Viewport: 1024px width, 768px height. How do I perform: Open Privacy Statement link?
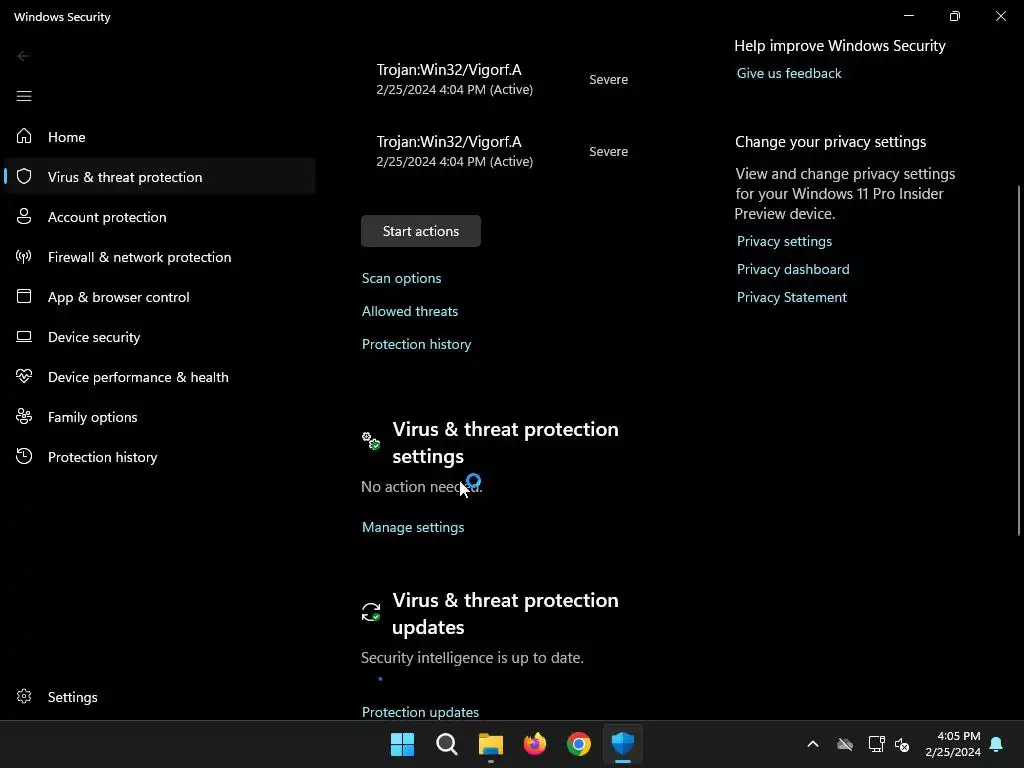(x=792, y=297)
